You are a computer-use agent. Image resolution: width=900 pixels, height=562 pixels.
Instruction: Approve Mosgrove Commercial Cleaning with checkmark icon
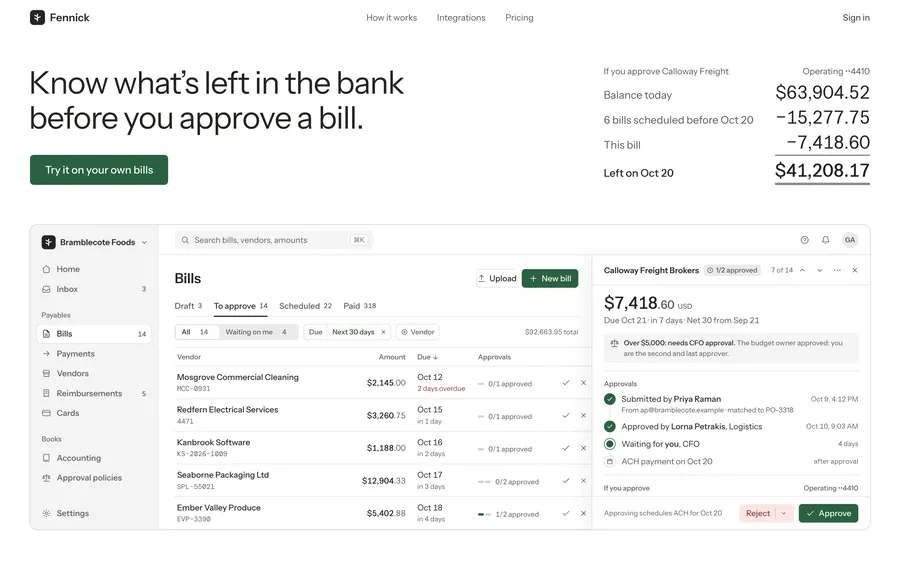click(x=566, y=383)
